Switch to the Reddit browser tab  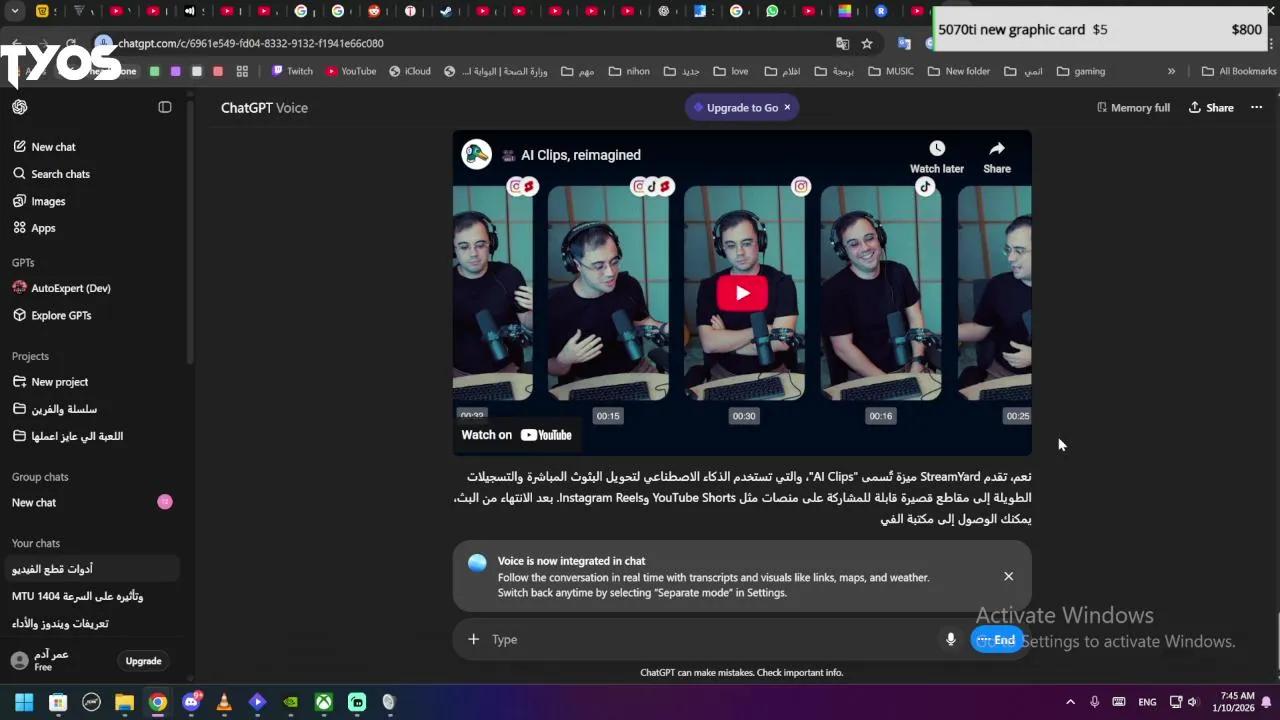374,11
